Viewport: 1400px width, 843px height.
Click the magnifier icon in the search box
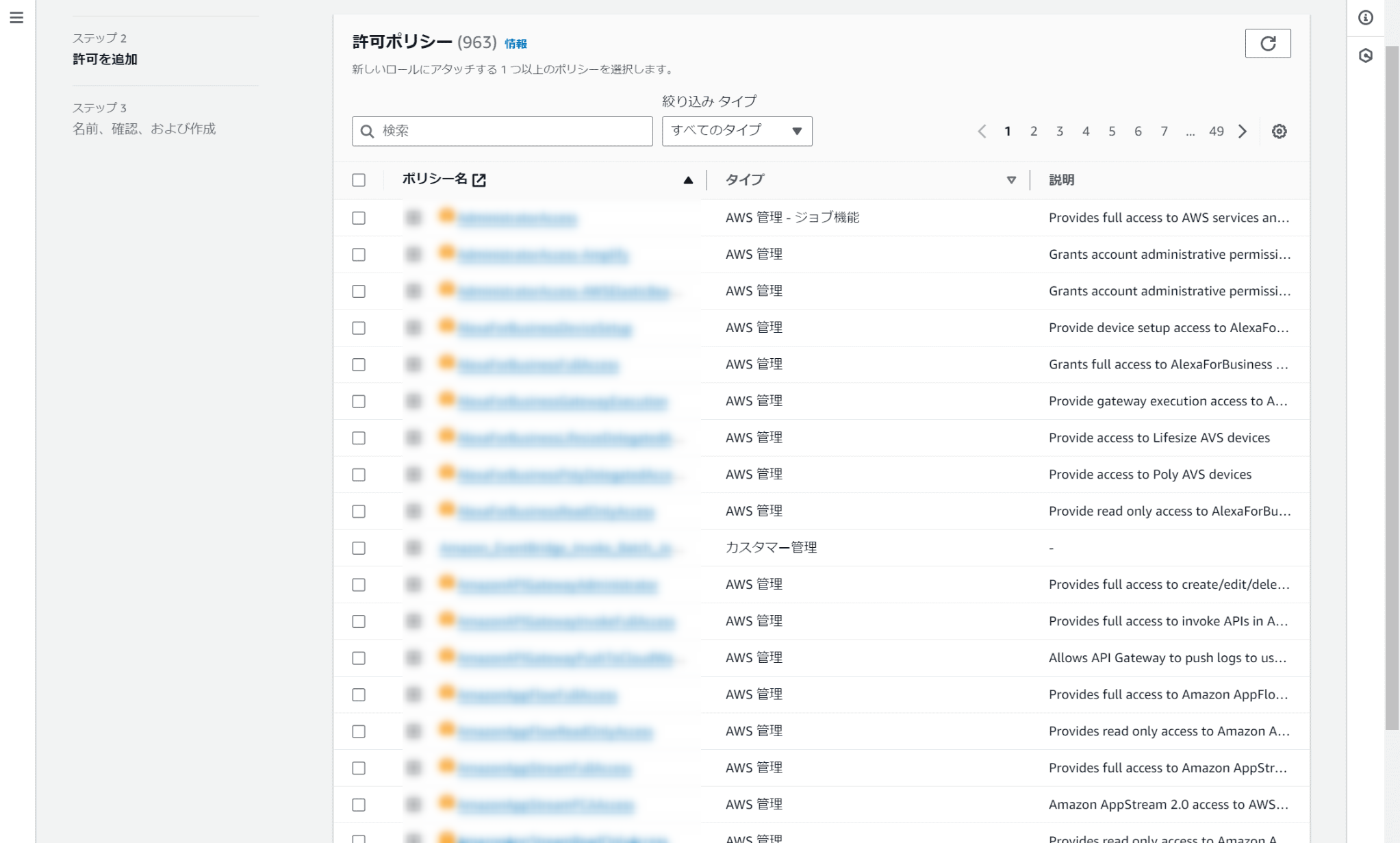pos(366,131)
